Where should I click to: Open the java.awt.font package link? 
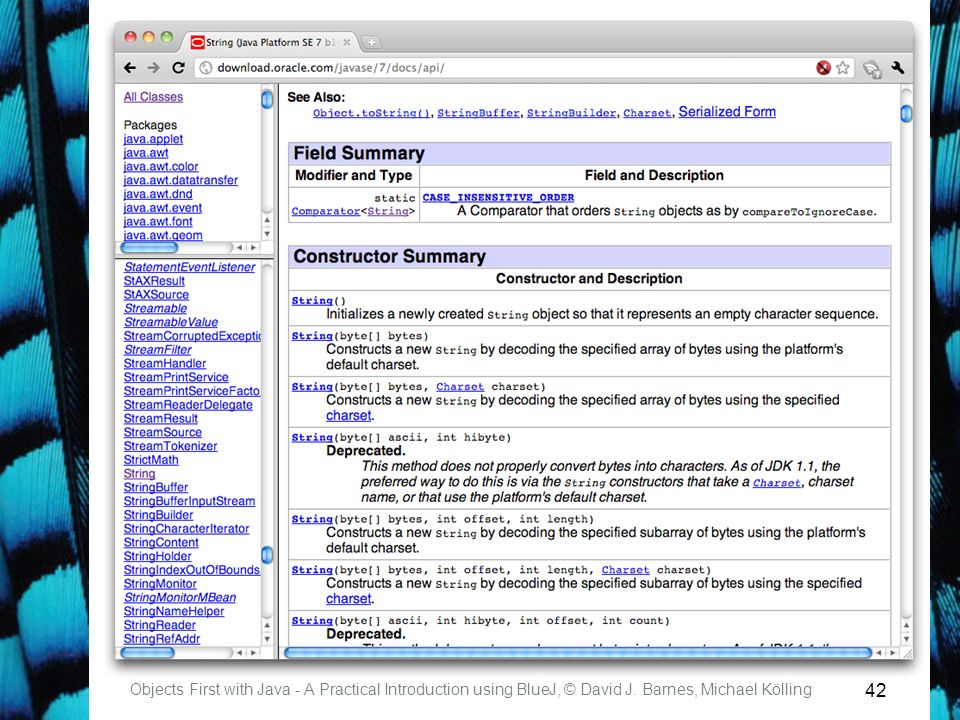click(x=158, y=222)
